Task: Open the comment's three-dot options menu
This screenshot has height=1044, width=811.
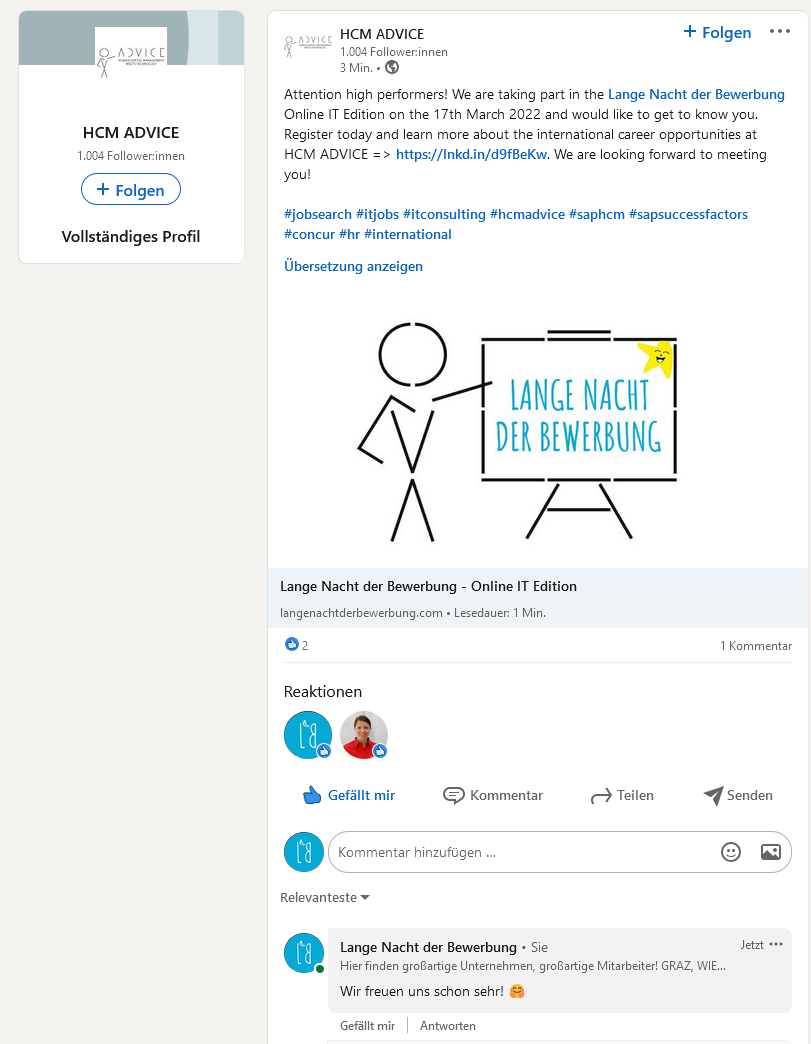Action: click(776, 944)
